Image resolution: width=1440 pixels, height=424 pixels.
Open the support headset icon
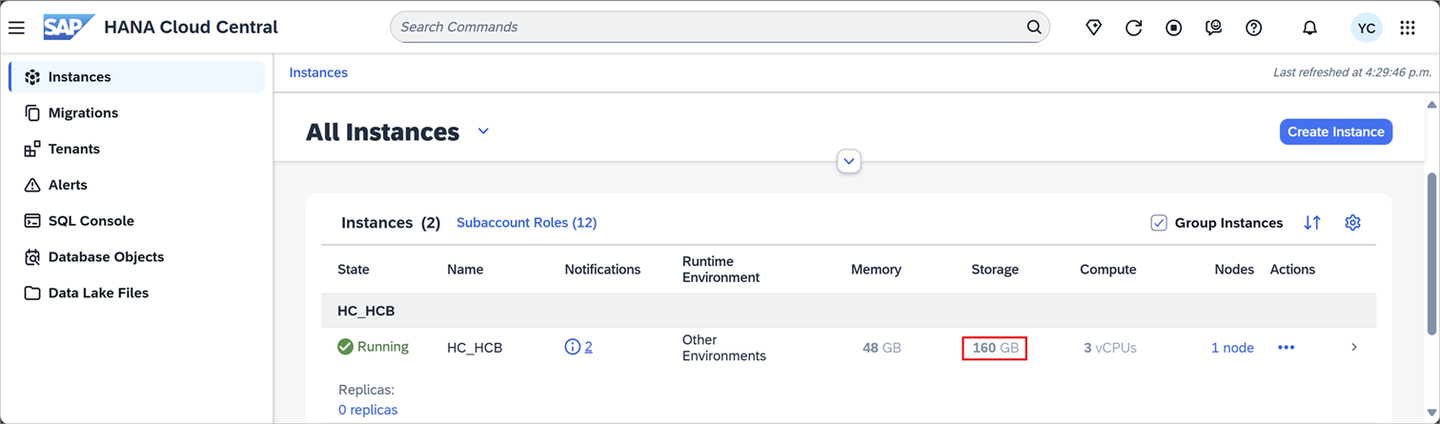tap(1213, 28)
